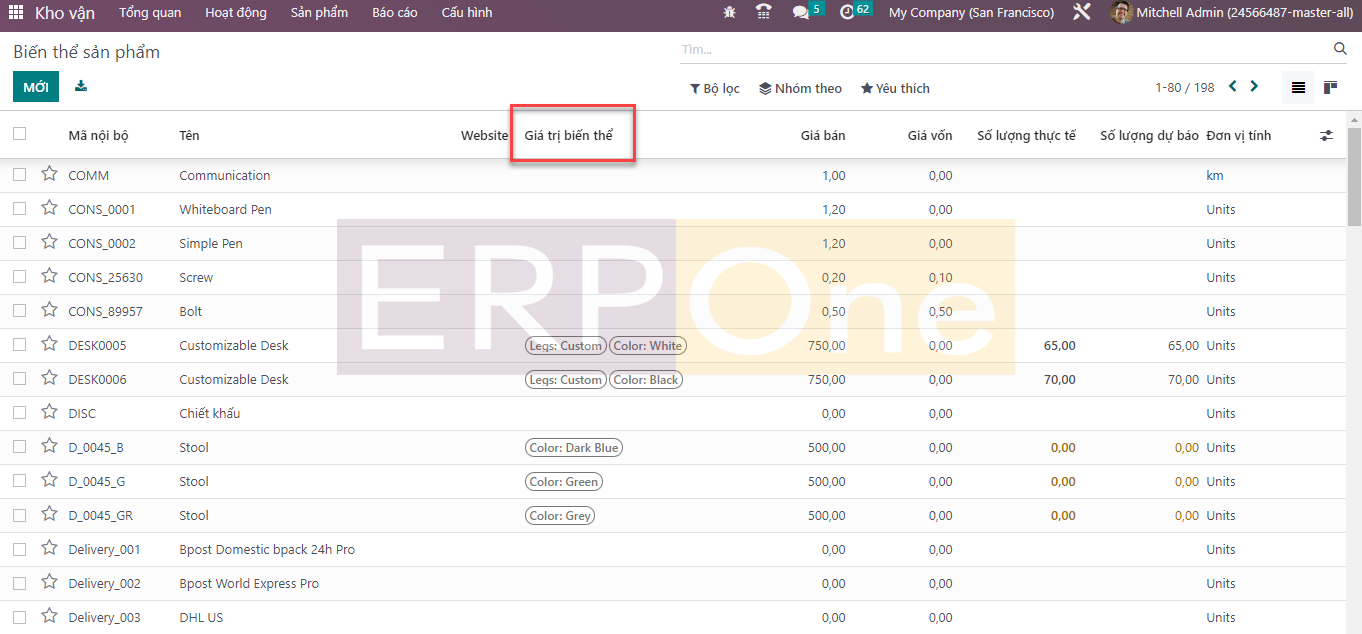Switch to kanban view
This screenshot has width=1362, height=634.
(x=1330, y=88)
